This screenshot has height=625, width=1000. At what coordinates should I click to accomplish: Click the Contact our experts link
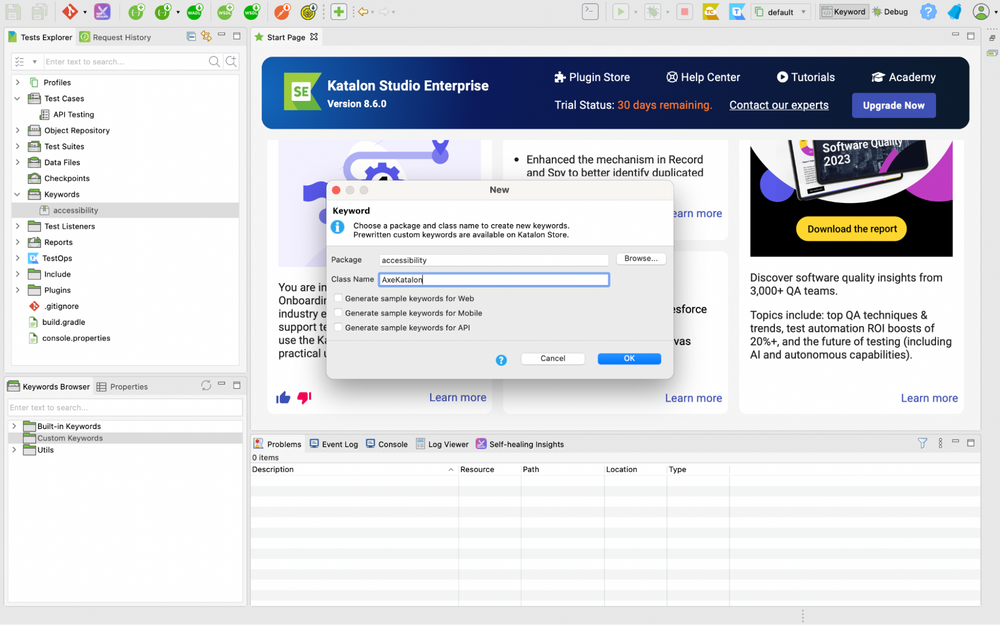coord(779,104)
